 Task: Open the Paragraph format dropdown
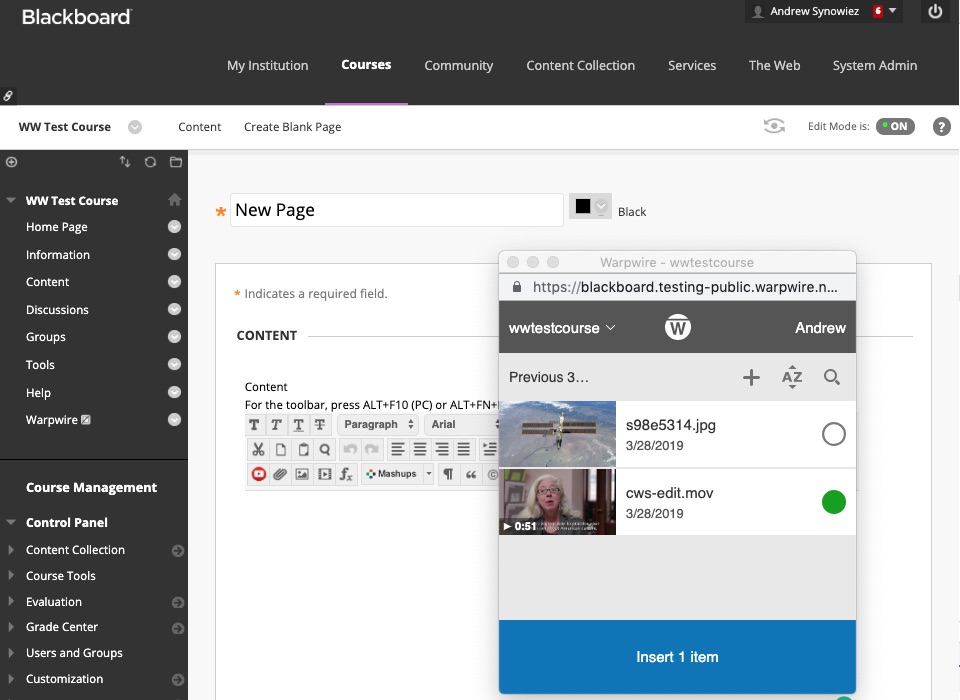coord(378,424)
